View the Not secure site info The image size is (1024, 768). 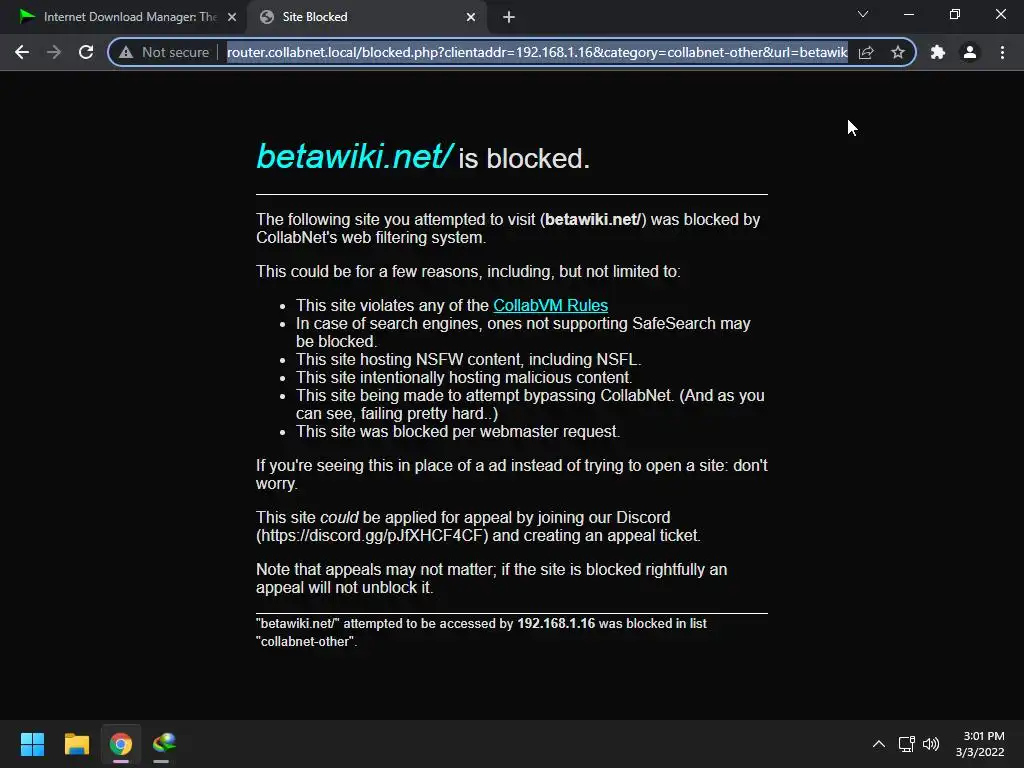pos(164,52)
